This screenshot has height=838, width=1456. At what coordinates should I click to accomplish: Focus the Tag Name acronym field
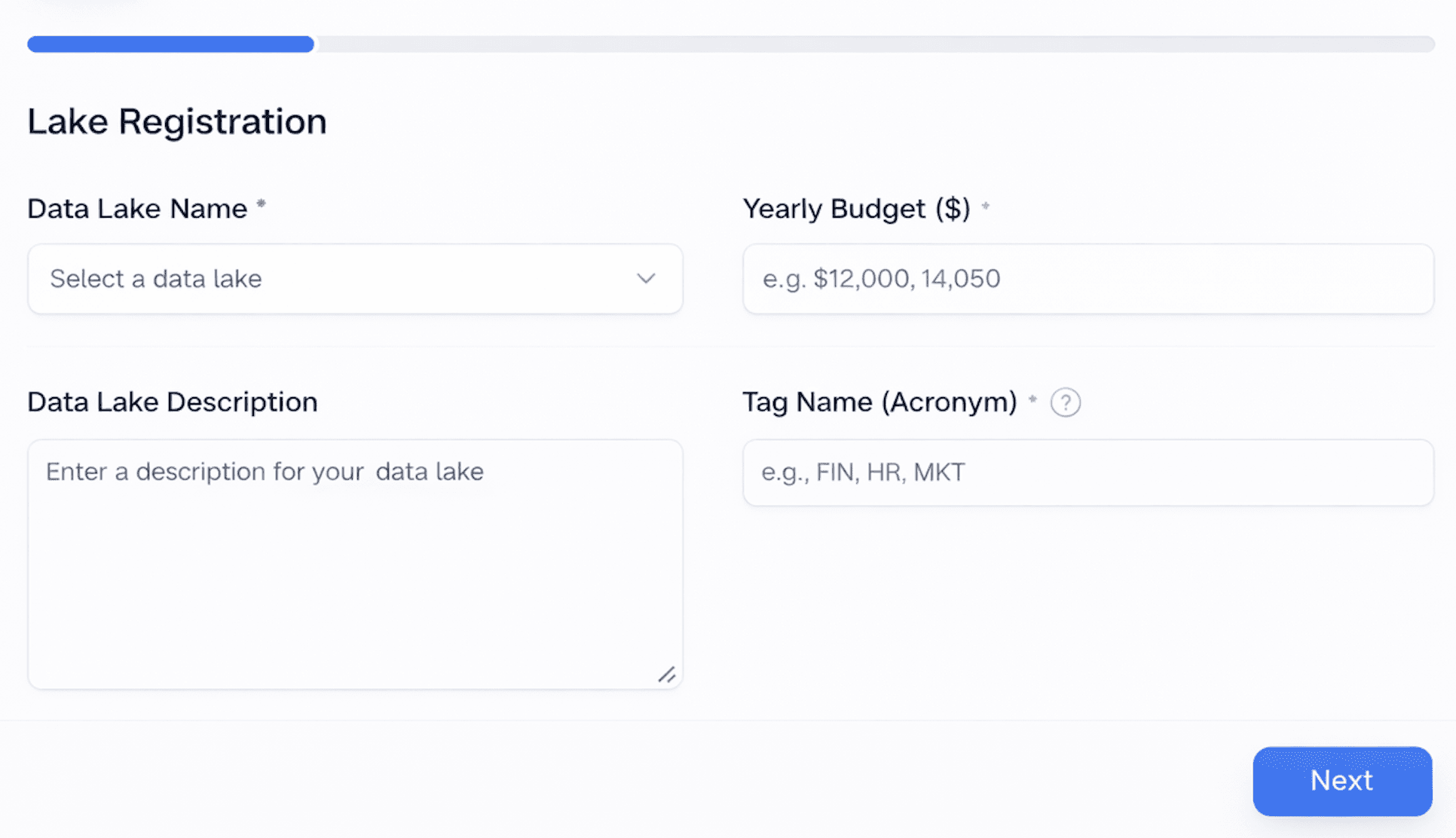1088,473
